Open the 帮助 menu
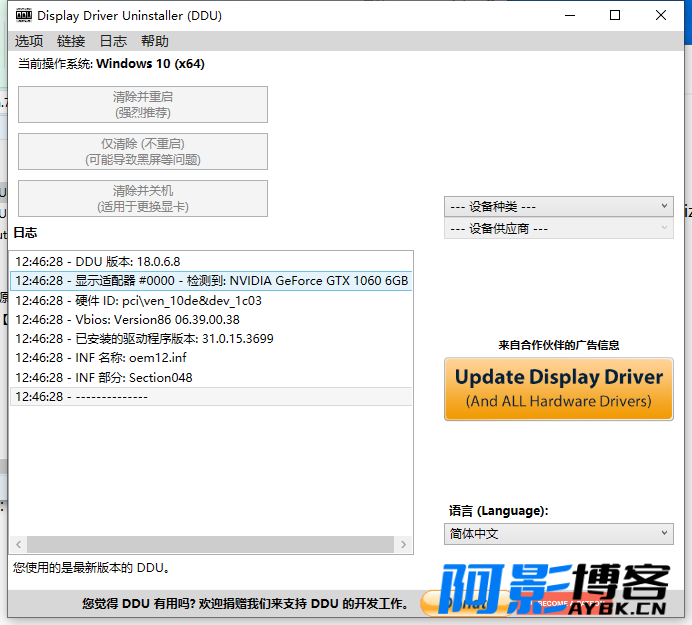This screenshot has height=625, width=692. 155,41
